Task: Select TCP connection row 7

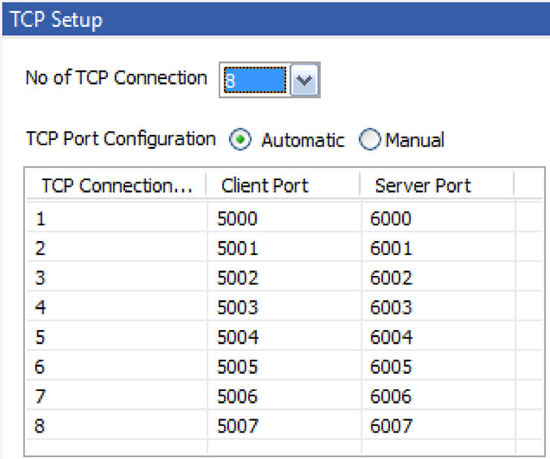Action: (x=284, y=396)
